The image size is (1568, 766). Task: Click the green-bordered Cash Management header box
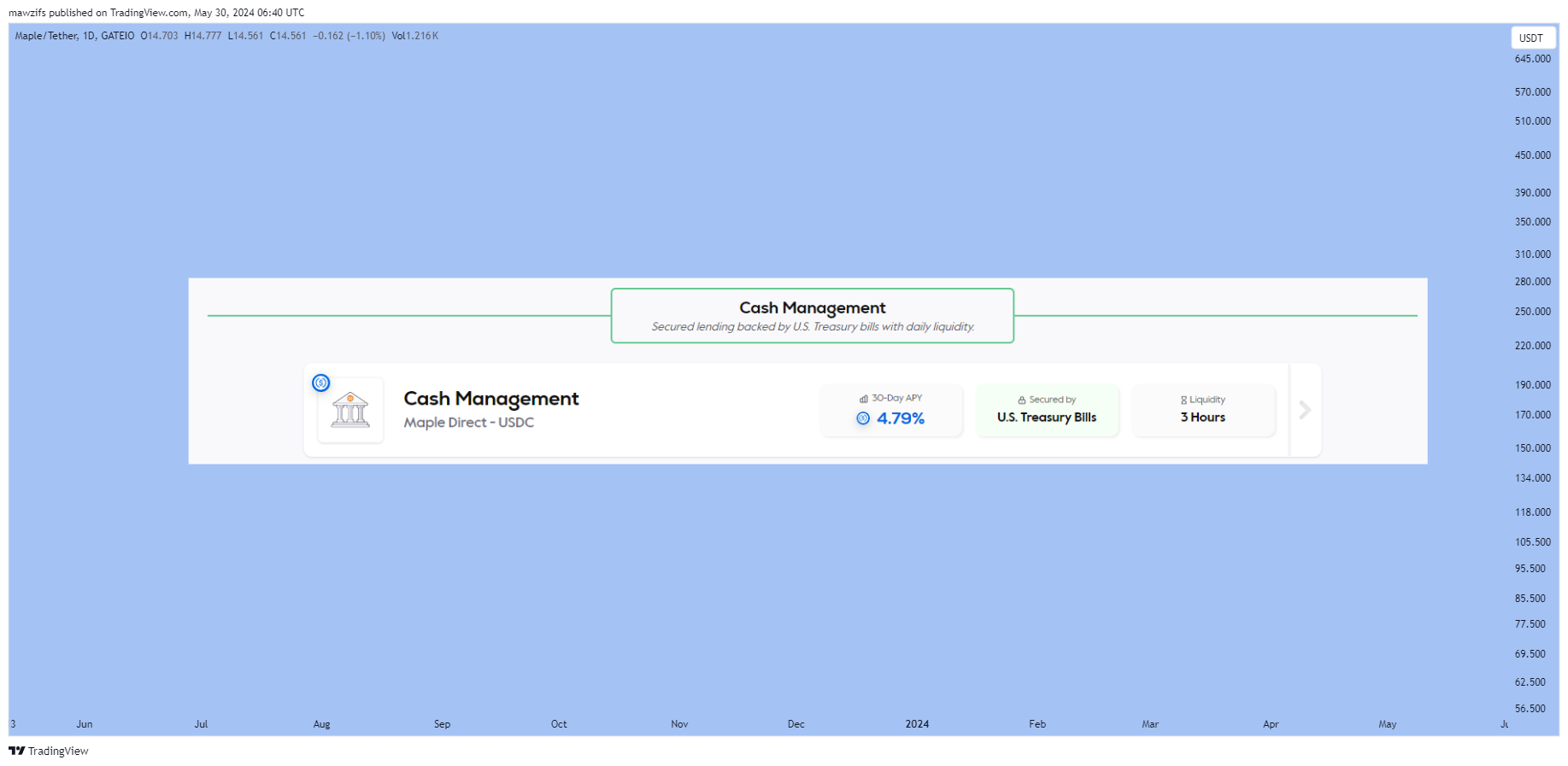[813, 316]
